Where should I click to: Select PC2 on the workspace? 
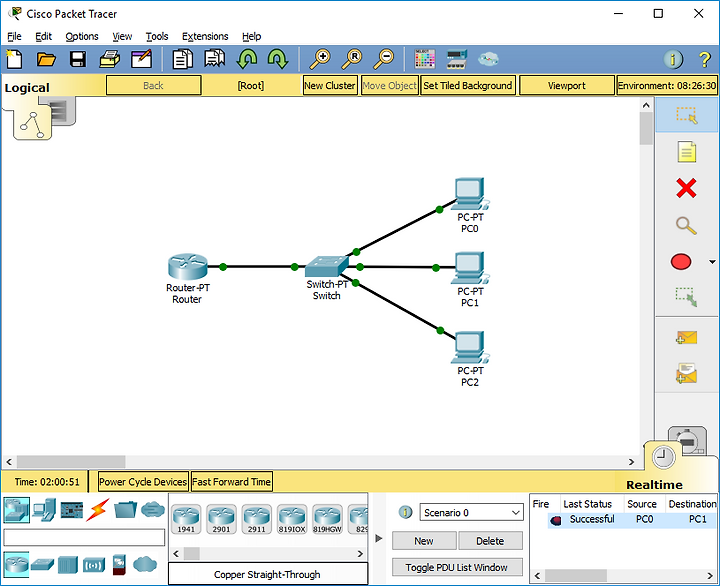469,348
